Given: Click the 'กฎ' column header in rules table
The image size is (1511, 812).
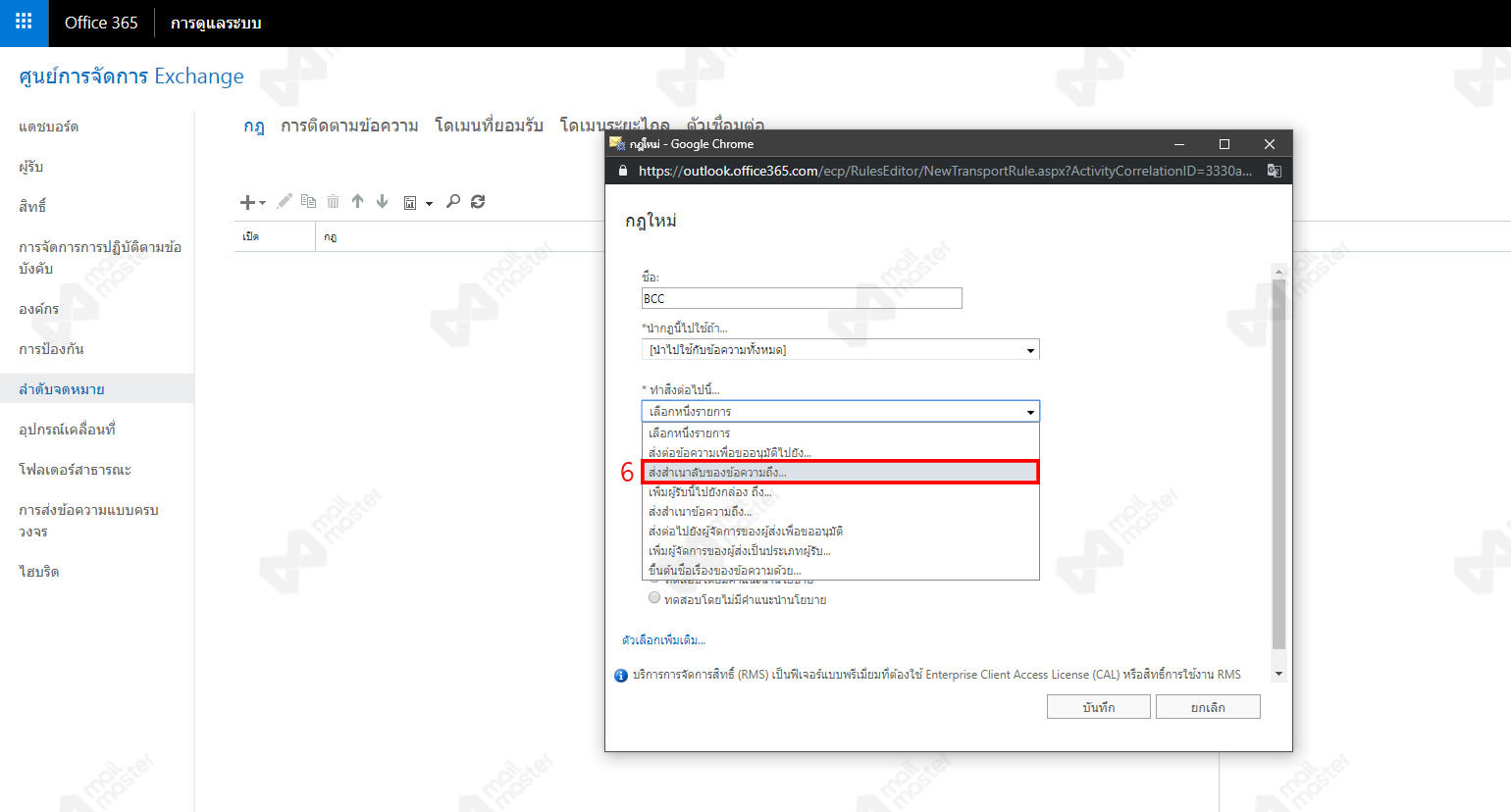Looking at the screenshot, I should tap(331, 236).
